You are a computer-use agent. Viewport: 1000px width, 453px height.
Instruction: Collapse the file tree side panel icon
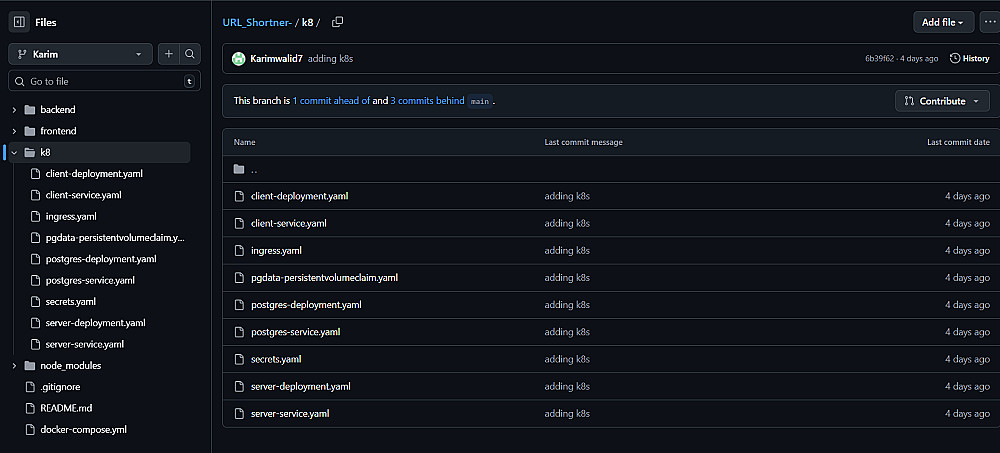18,22
